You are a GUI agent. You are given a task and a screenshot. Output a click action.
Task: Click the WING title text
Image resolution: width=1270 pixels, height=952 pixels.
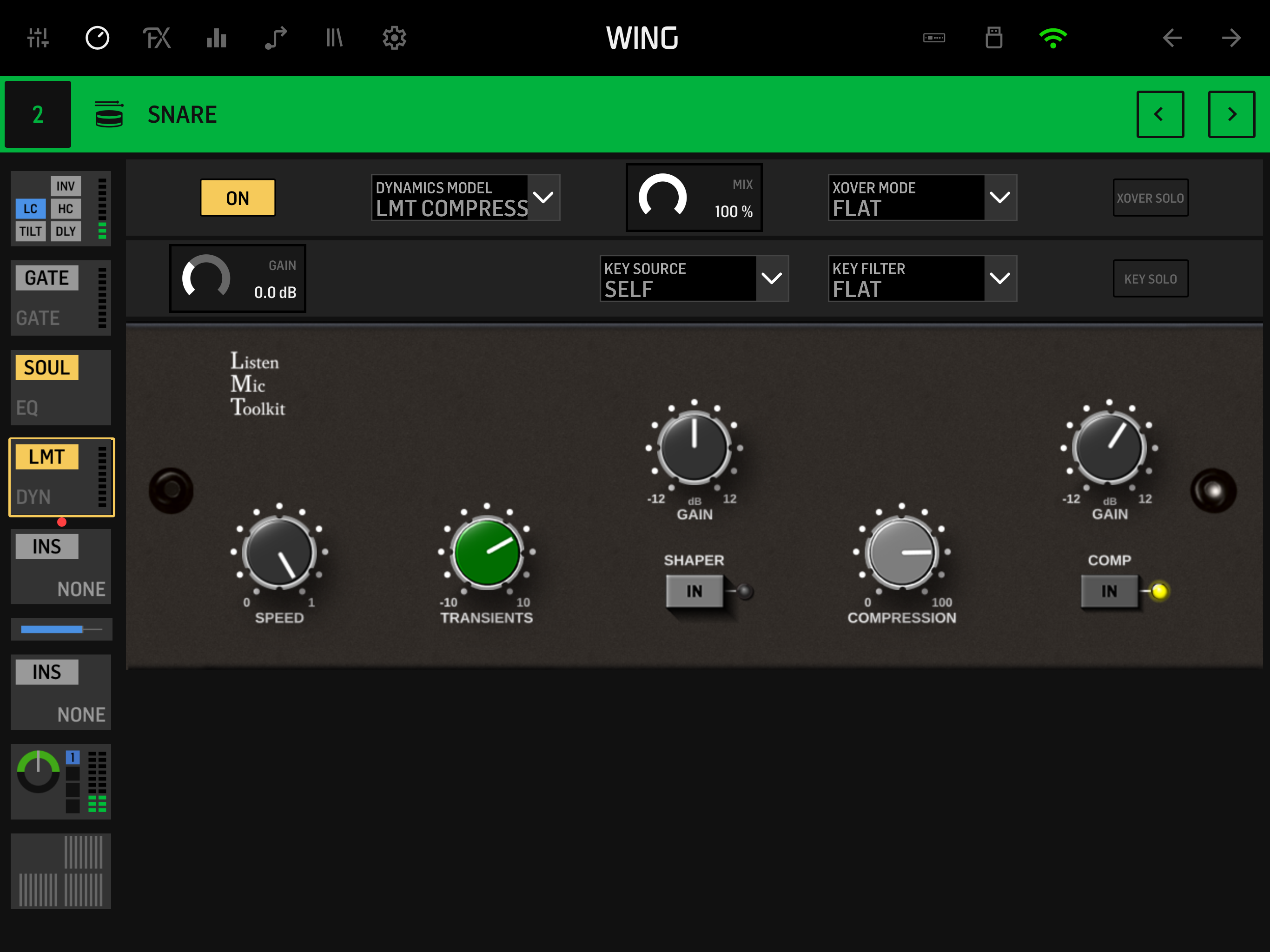click(x=642, y=38)
